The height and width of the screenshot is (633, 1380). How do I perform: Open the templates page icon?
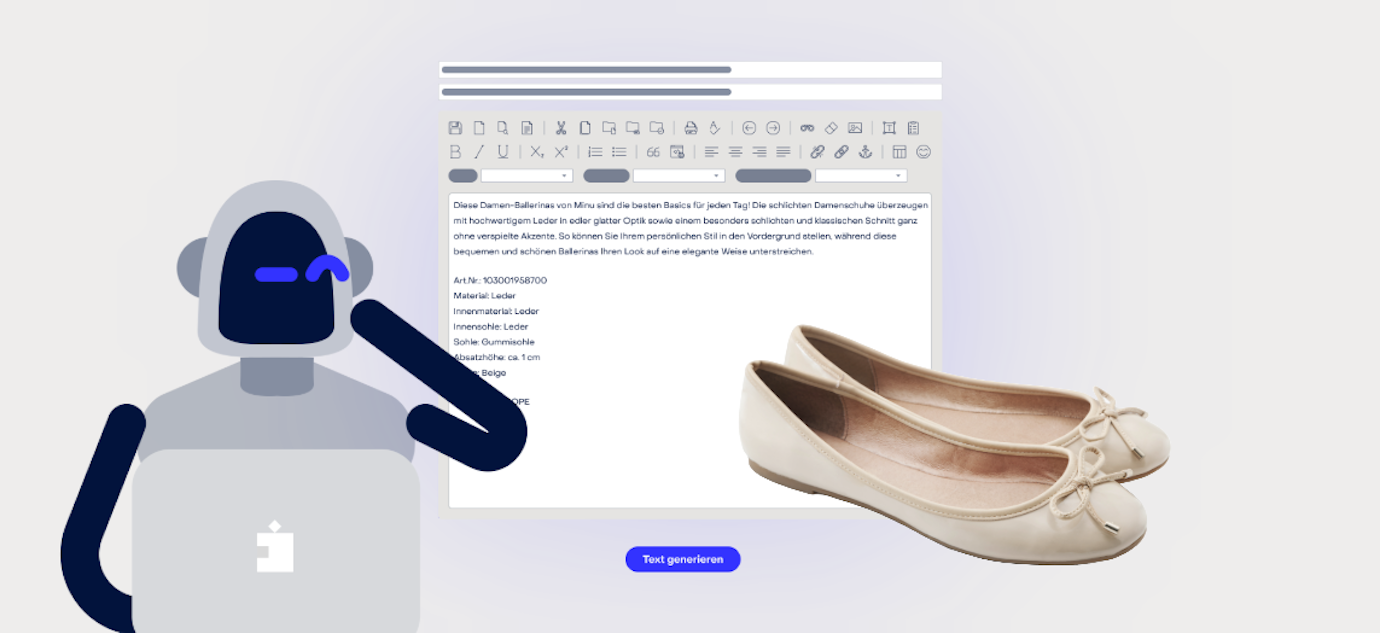(527, 128)
